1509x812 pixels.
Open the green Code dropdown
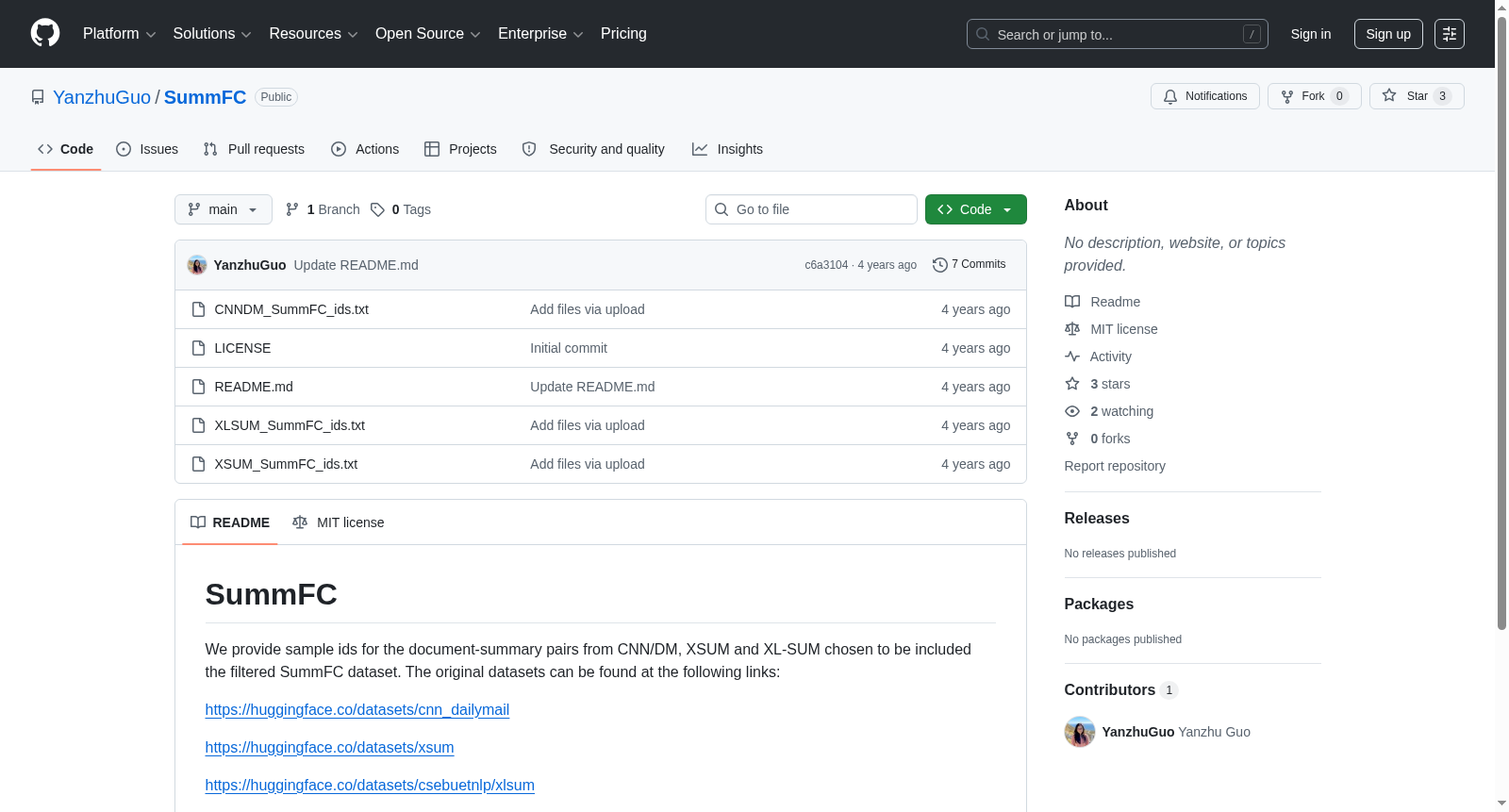pos(976,209)
